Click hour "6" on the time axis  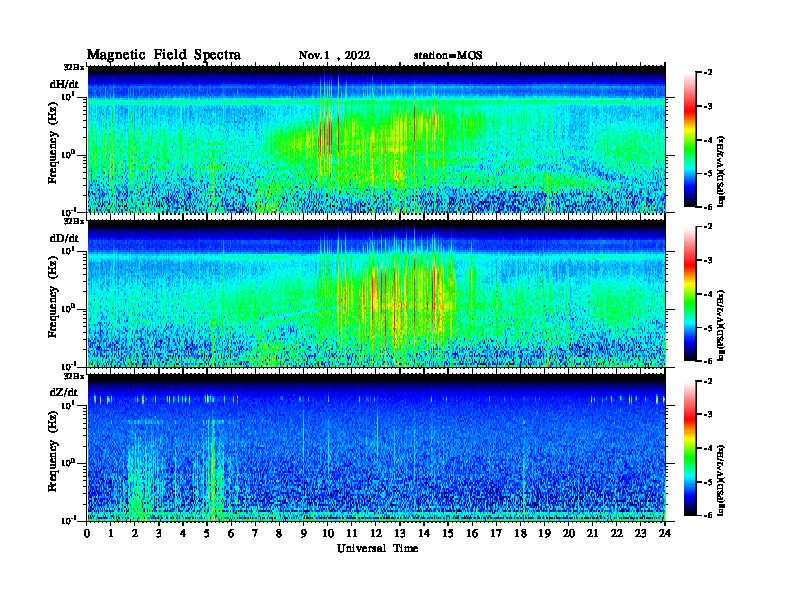pos(231,533)
